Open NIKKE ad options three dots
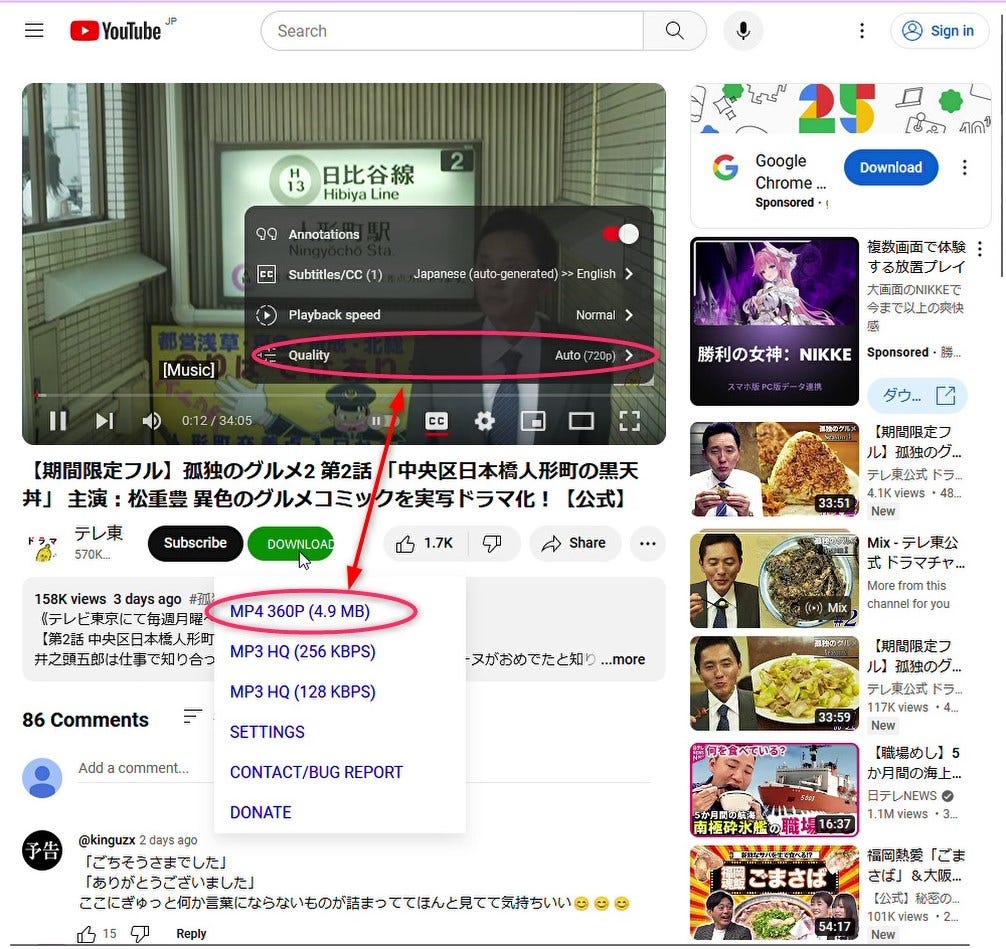Screen dimensions: 1006x949 coord(980,248)
